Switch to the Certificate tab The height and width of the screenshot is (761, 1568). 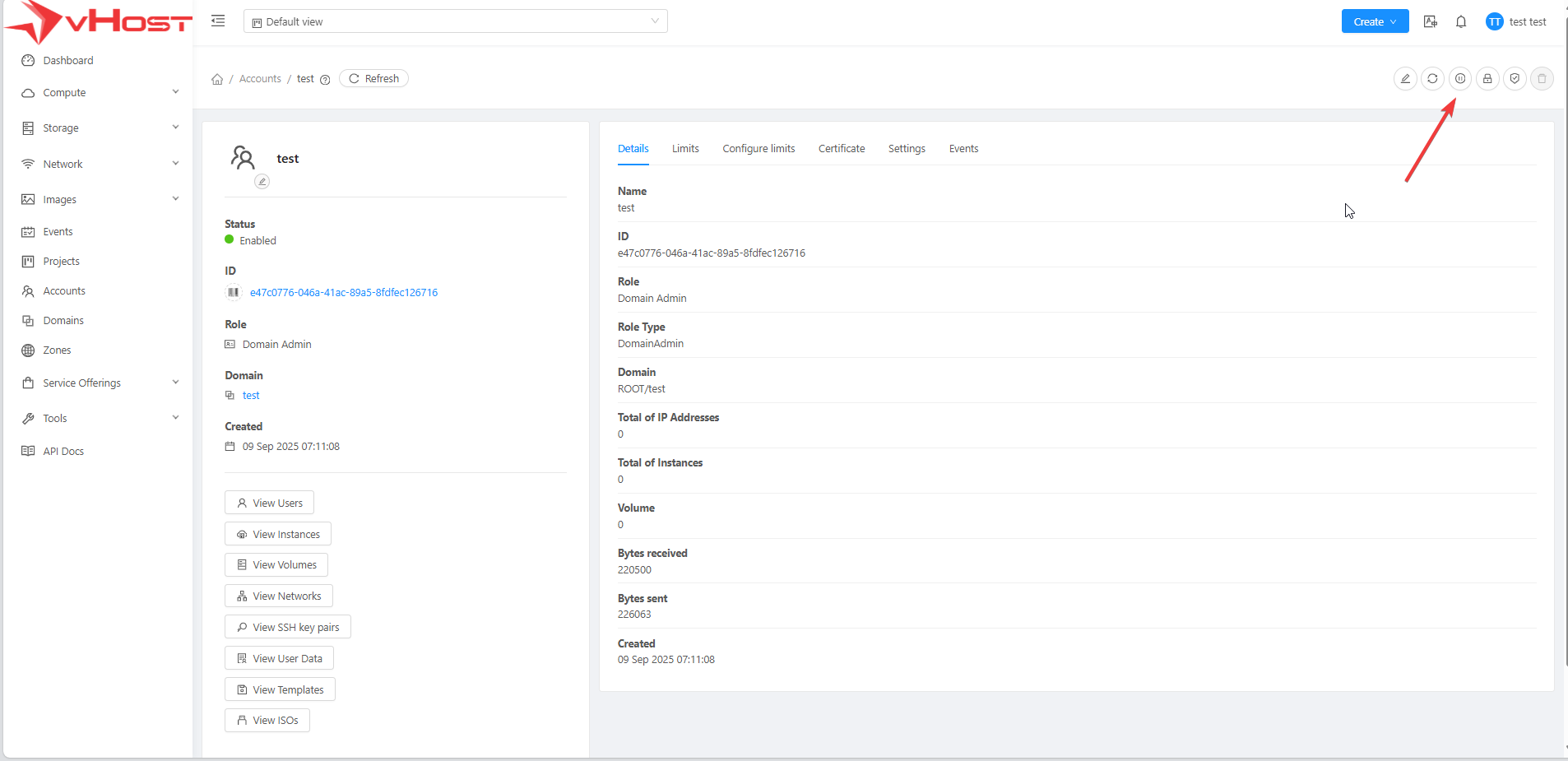coord(841,149)
